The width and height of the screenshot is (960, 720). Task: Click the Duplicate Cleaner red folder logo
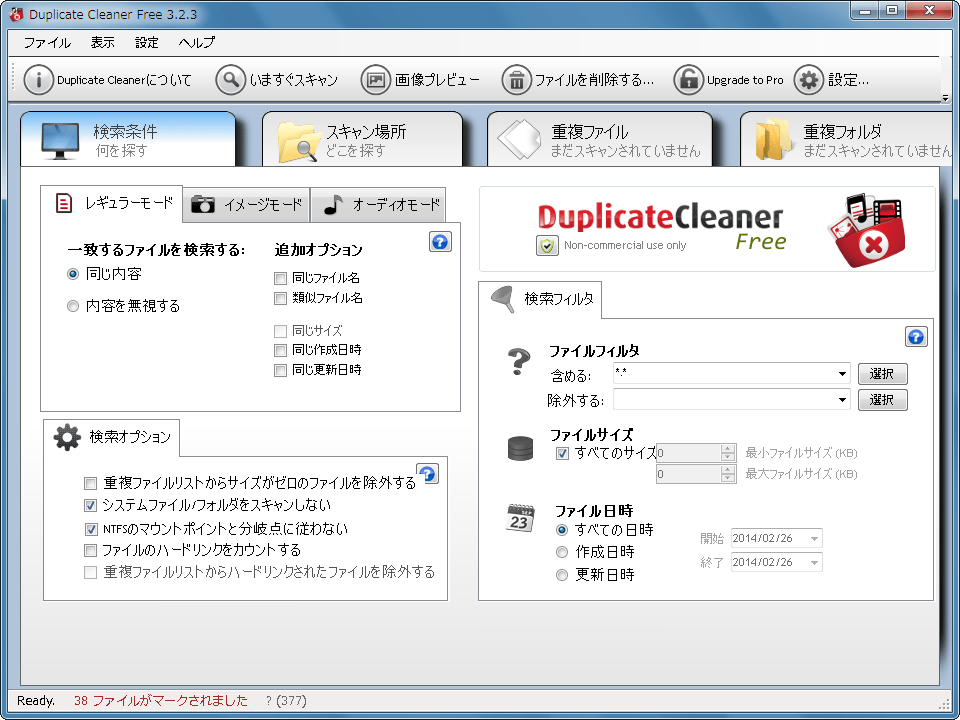pos(868,230)
